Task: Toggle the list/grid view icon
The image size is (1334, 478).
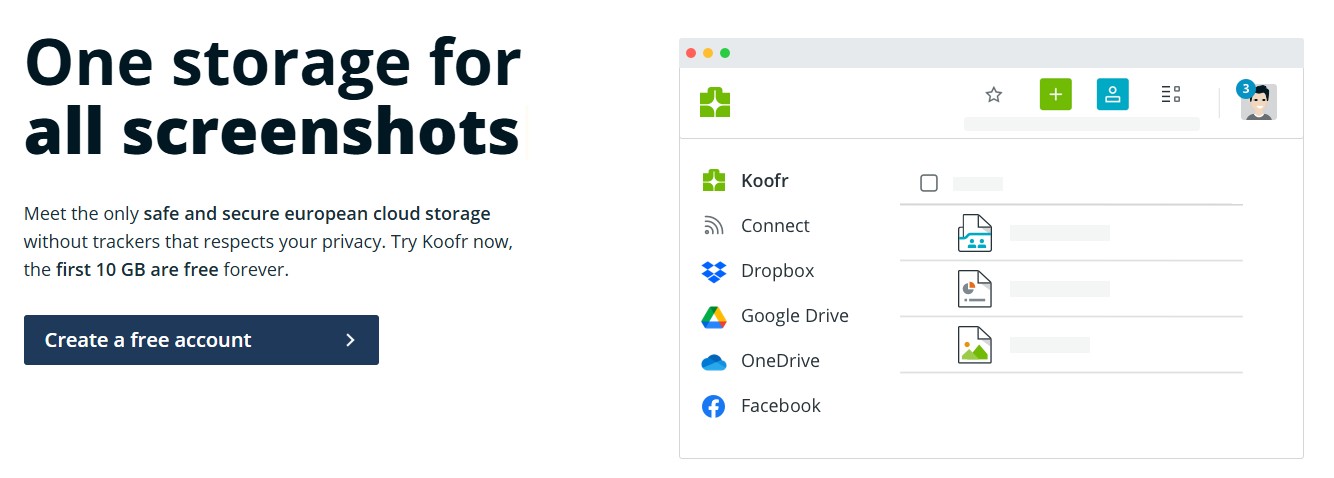Action: [1170, 95]
